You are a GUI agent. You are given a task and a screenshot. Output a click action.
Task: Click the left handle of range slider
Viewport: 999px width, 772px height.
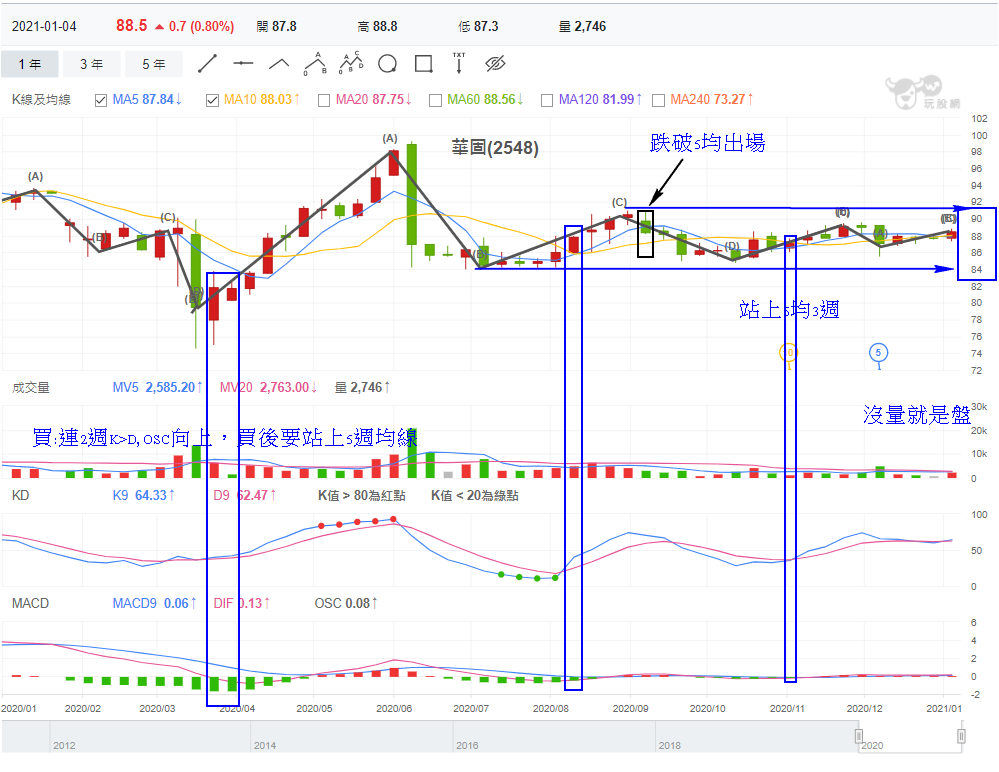(859, 736)
